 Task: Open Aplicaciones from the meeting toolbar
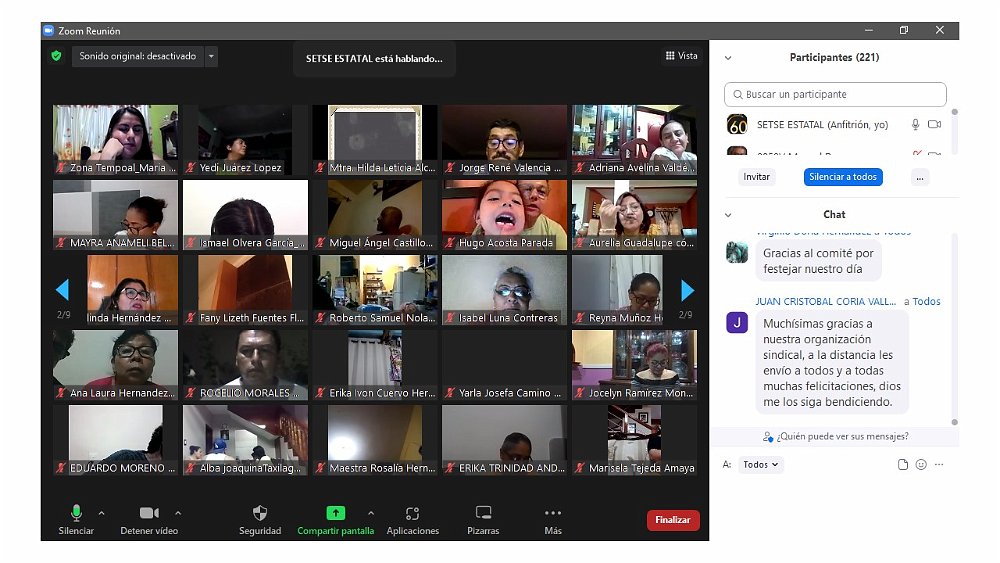pyautogui.click(x=412, y=514)
